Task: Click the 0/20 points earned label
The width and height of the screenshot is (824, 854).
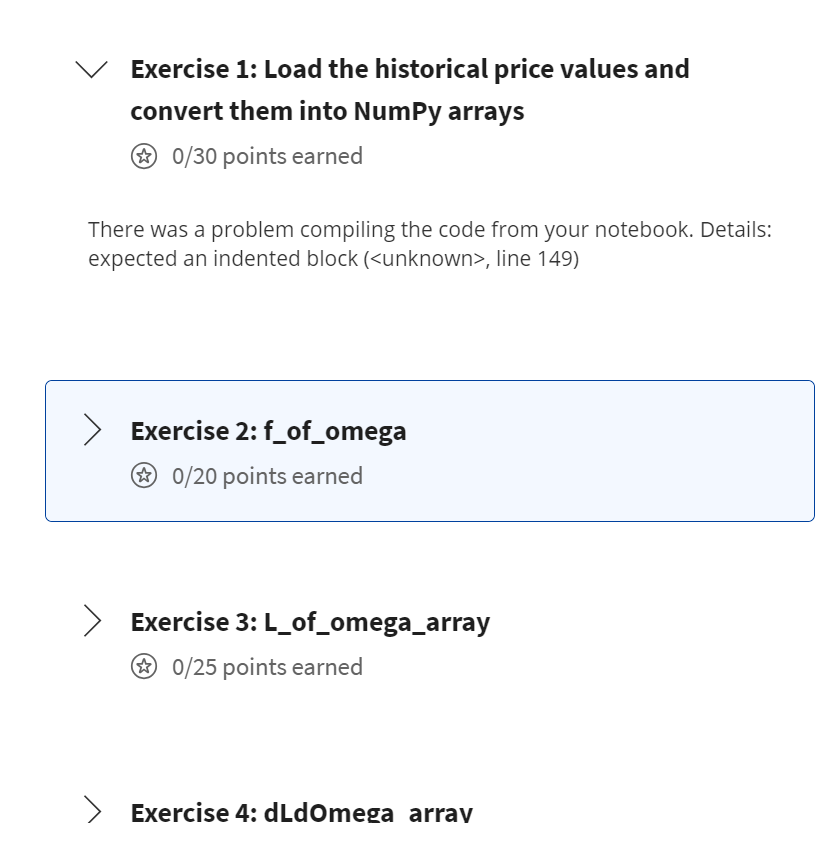Action: pyautogui.click(x=267, y=476)
